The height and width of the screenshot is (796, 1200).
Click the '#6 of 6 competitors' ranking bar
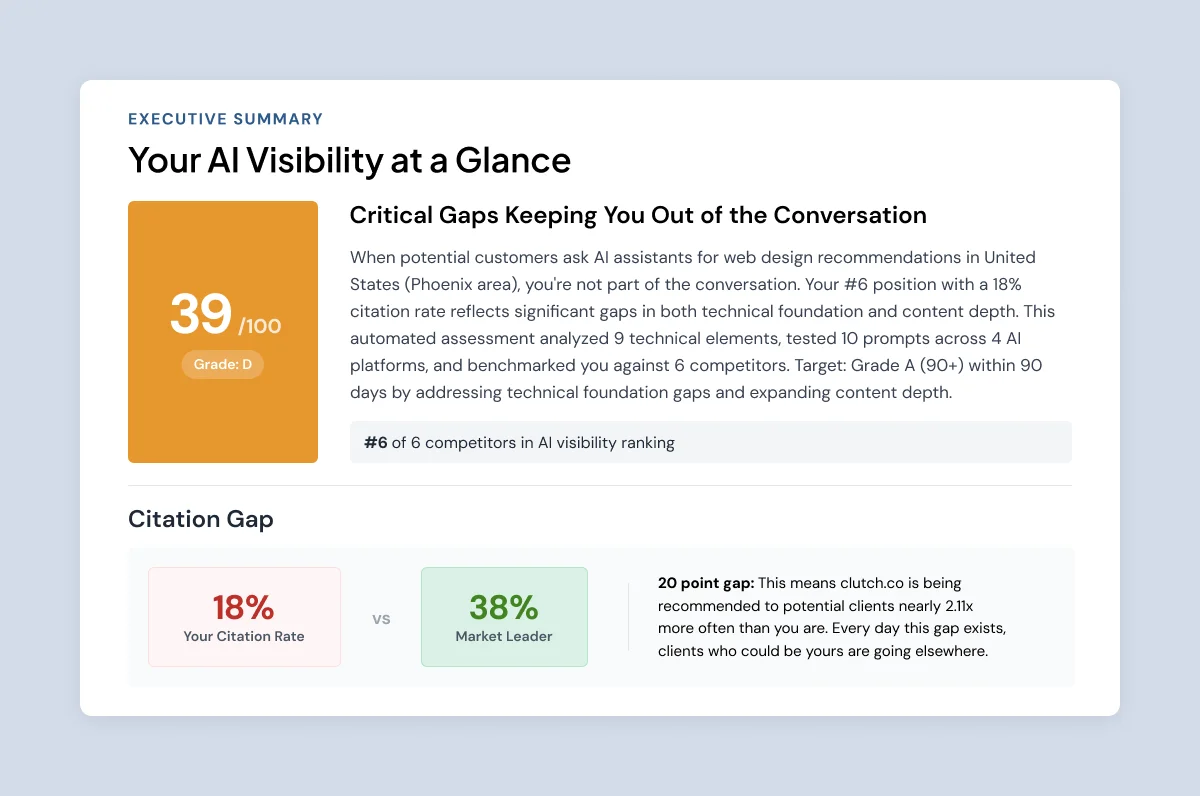(710, 442)
